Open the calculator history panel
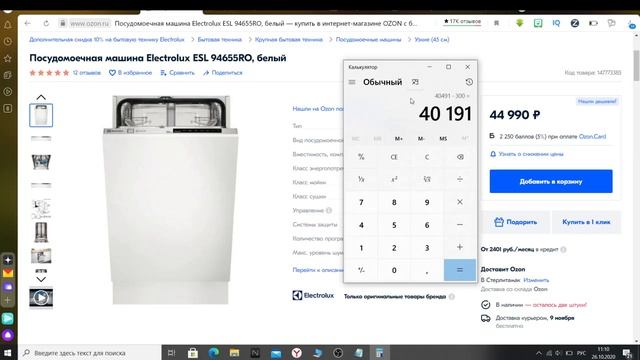640x360 pixels. [469, 82]
